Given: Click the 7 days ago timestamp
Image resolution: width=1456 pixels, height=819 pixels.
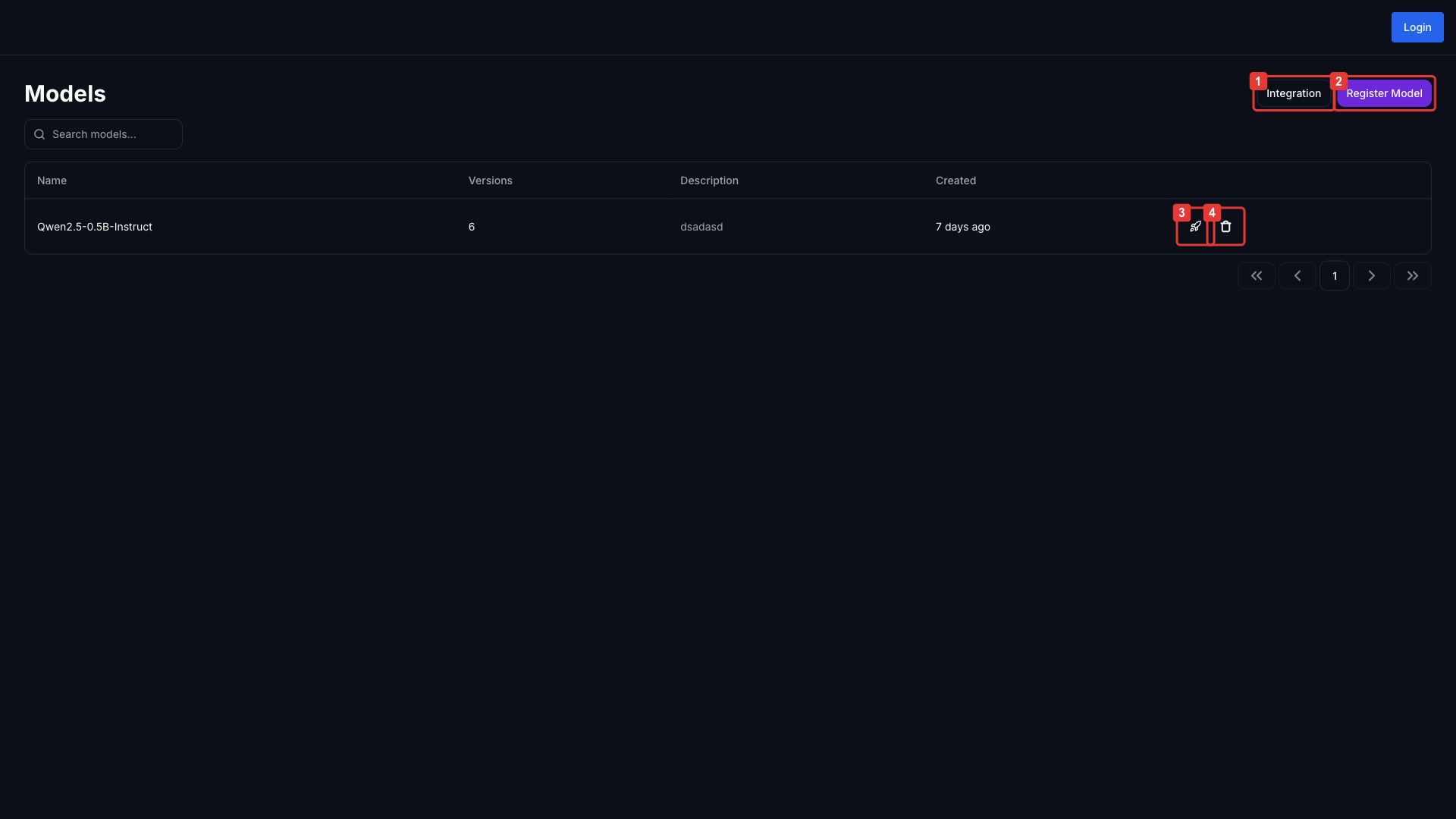Looking at the screenshot, I should [x=962, y=227].
